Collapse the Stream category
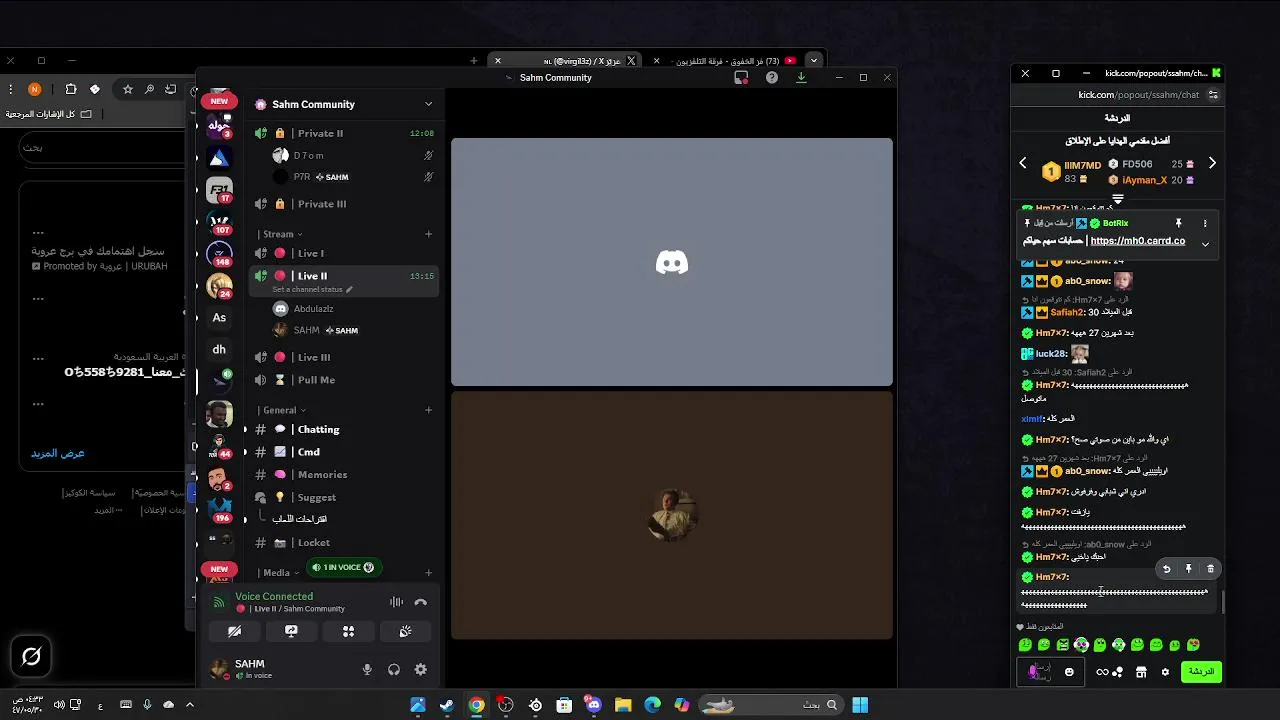Image resolution: width=1280 pixels, height=720 pixels. pyautogui.click(x=281, y=234)
